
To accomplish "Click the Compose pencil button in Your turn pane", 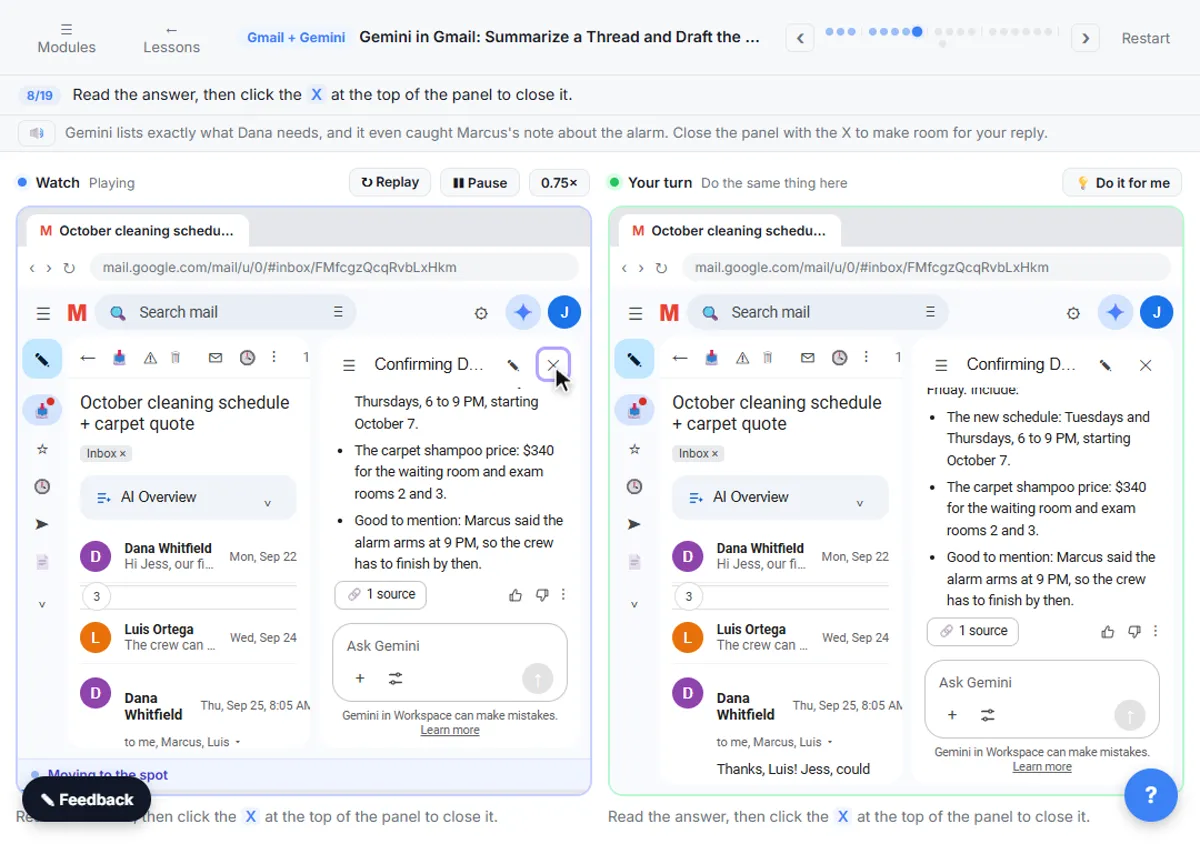I will click(x=634, y=358).
